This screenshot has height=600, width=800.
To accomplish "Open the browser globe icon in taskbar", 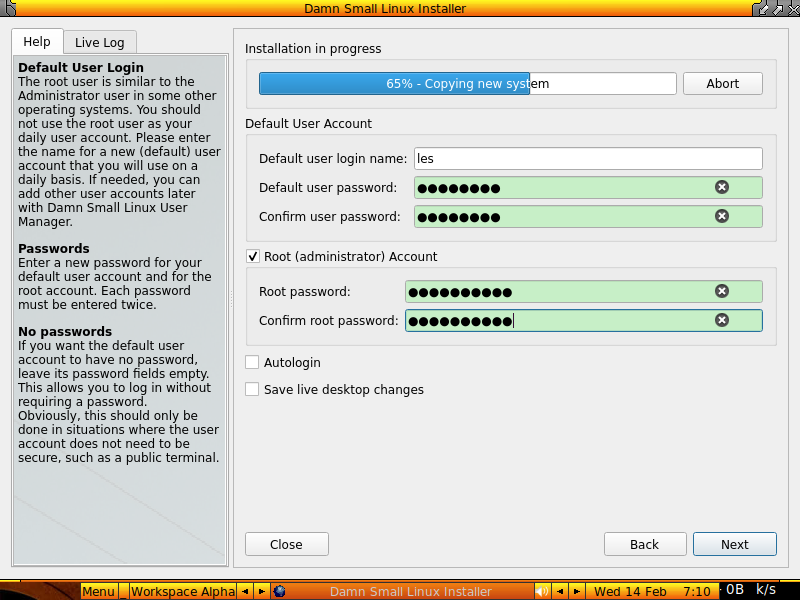I will point(280,591).
